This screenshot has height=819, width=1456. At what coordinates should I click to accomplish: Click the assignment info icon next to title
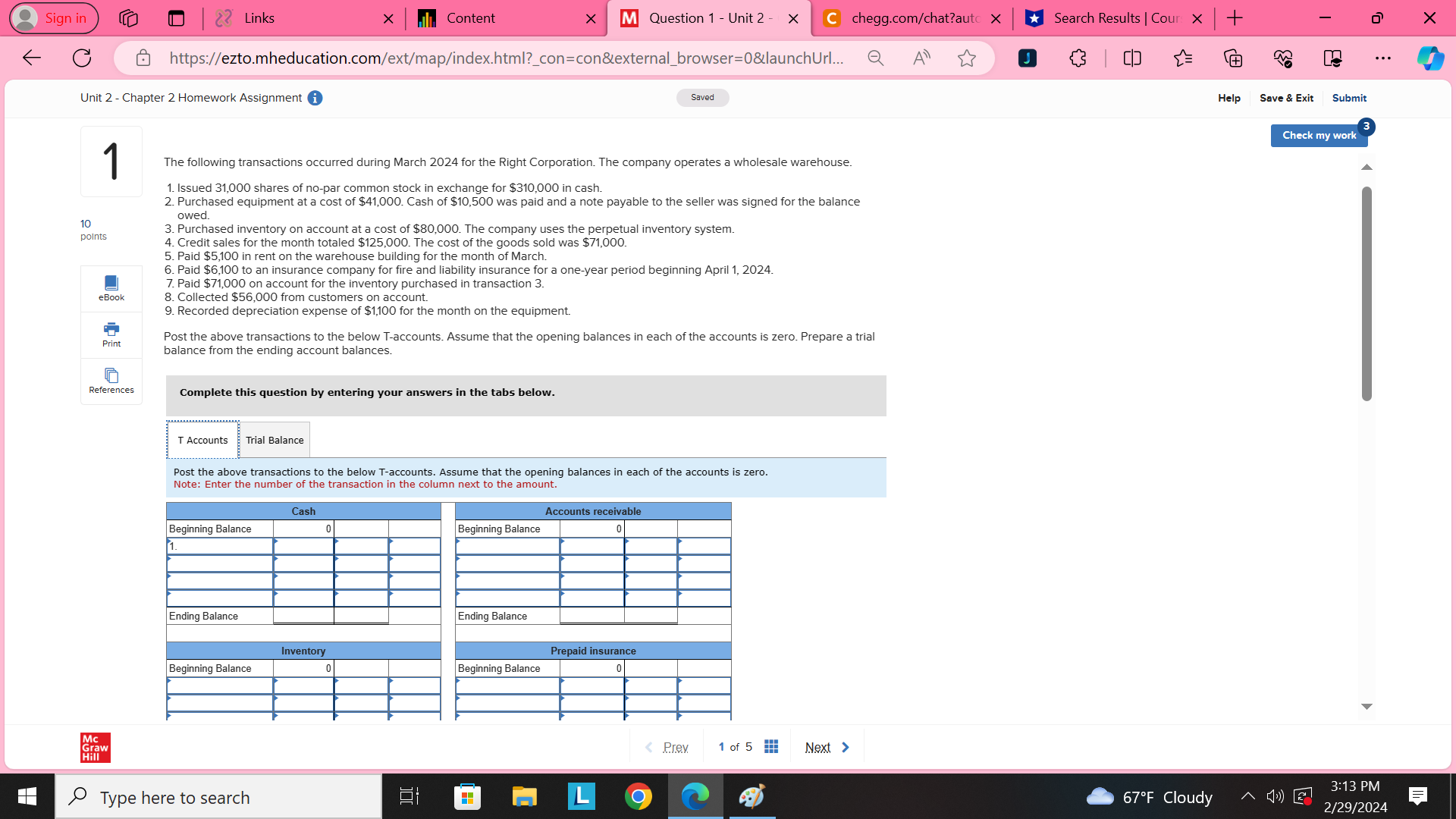point(315,97)
